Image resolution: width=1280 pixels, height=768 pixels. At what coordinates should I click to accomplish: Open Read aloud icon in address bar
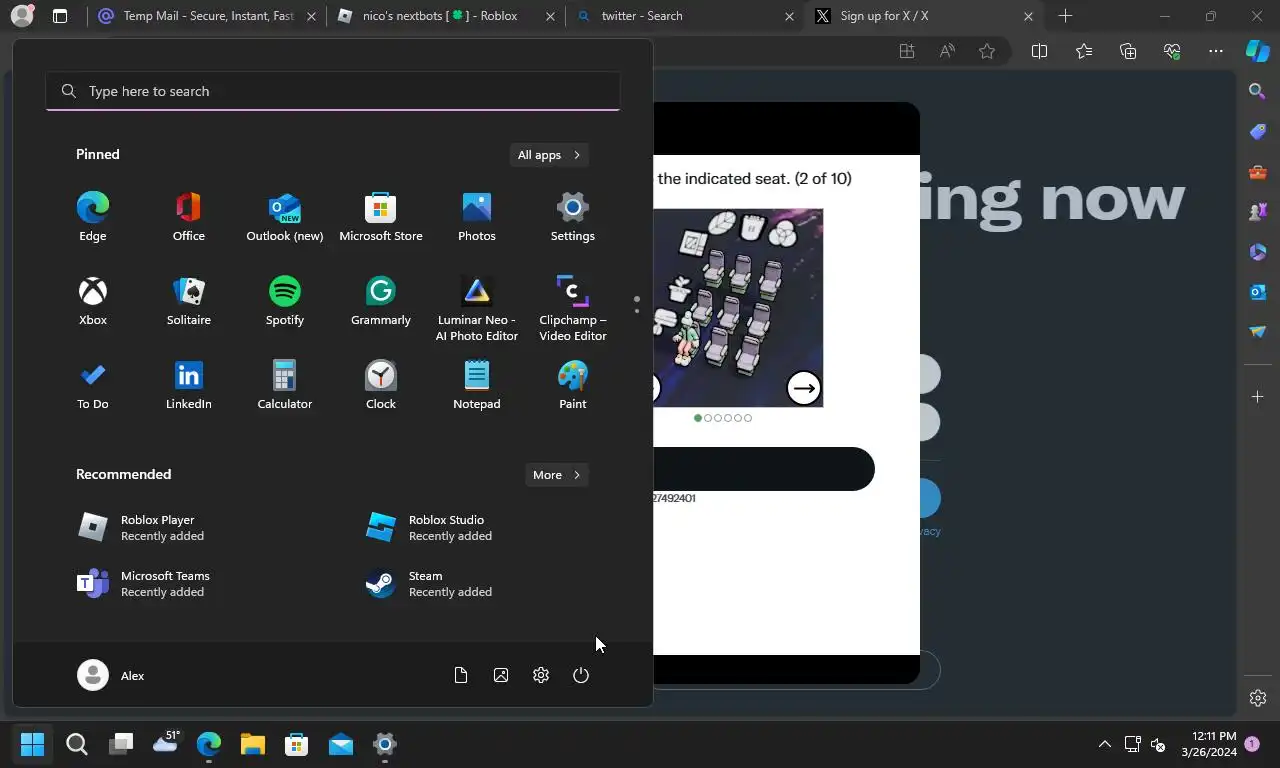(947, 51)
